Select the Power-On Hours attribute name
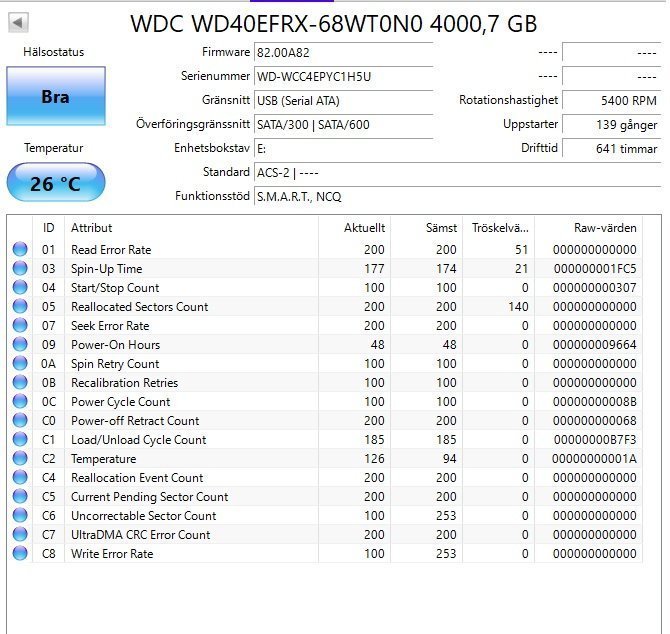 pos(115,345)
